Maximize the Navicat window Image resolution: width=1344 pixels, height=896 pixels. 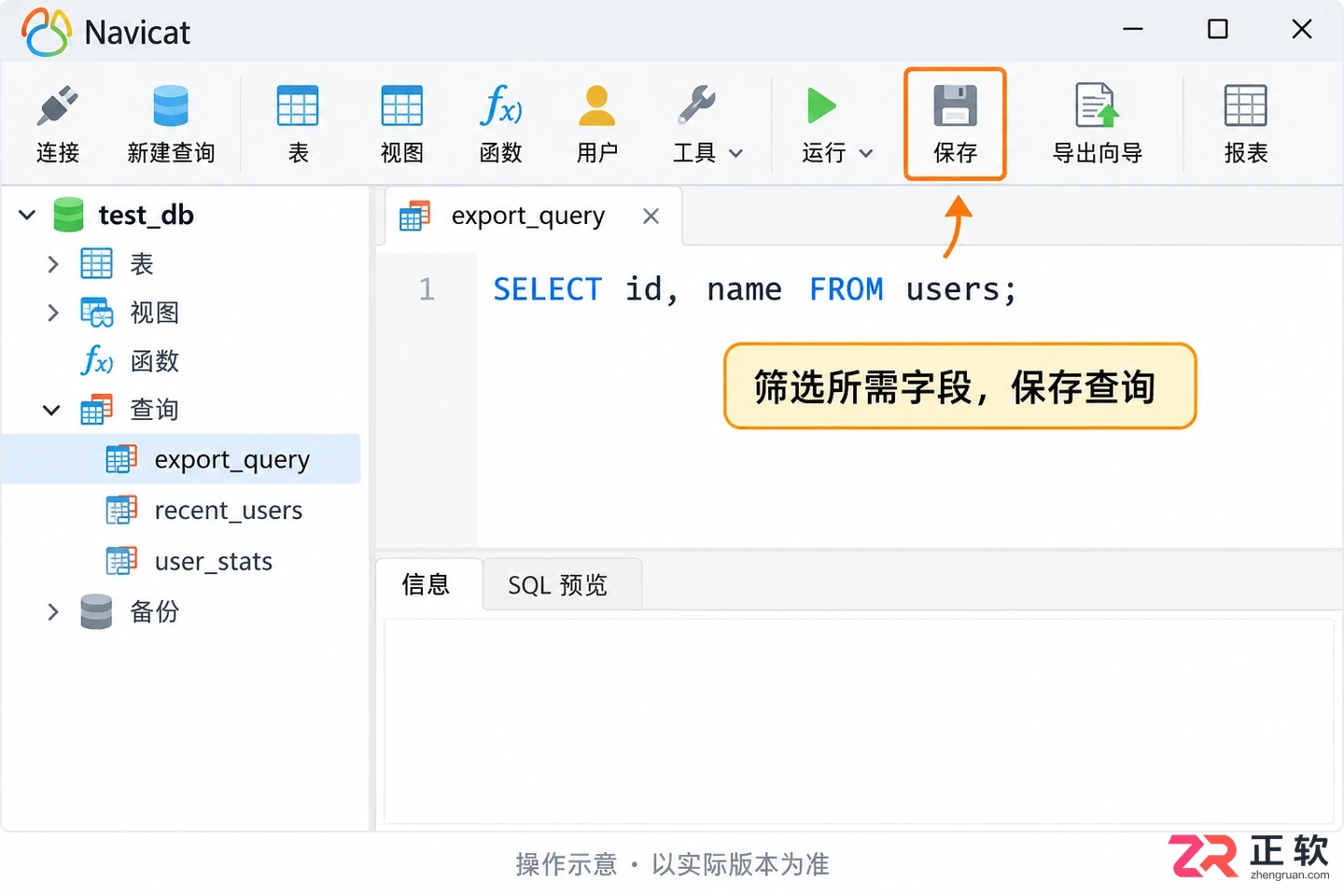(x=1218, y=30)
